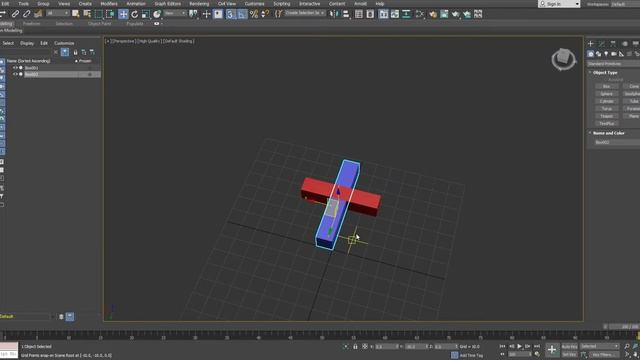Select the Rotate transform tool
The height and width of the screenshot is (360, 640).
tap(134, 14)
